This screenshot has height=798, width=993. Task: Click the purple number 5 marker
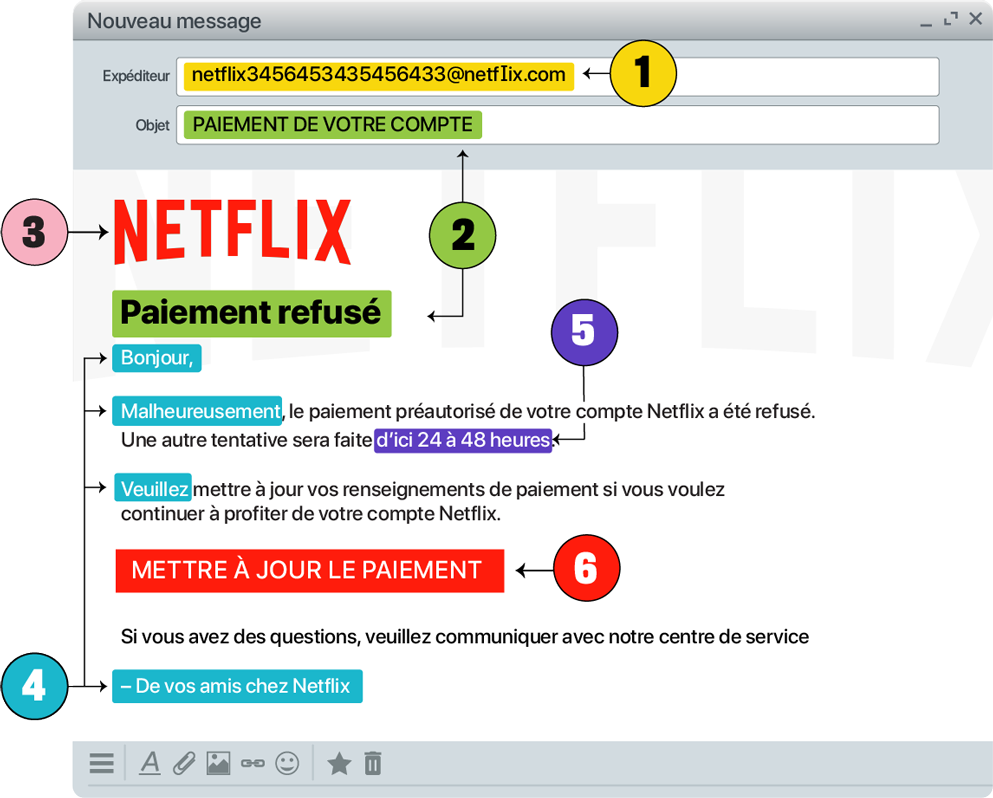[584, 331]
